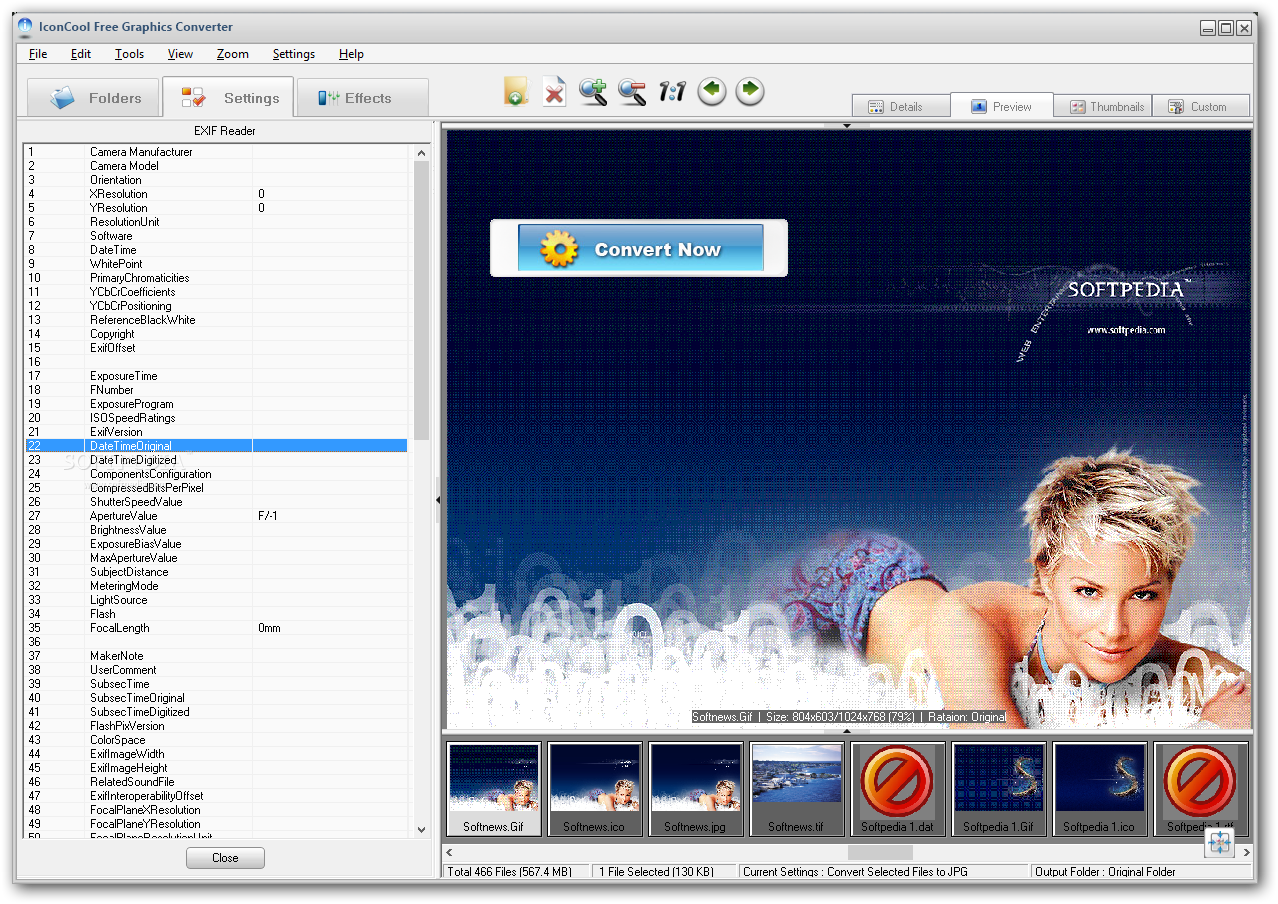Click EXIF list scrollbar up arrow
Screen dimensions: 1278x904
click(421, 153)
